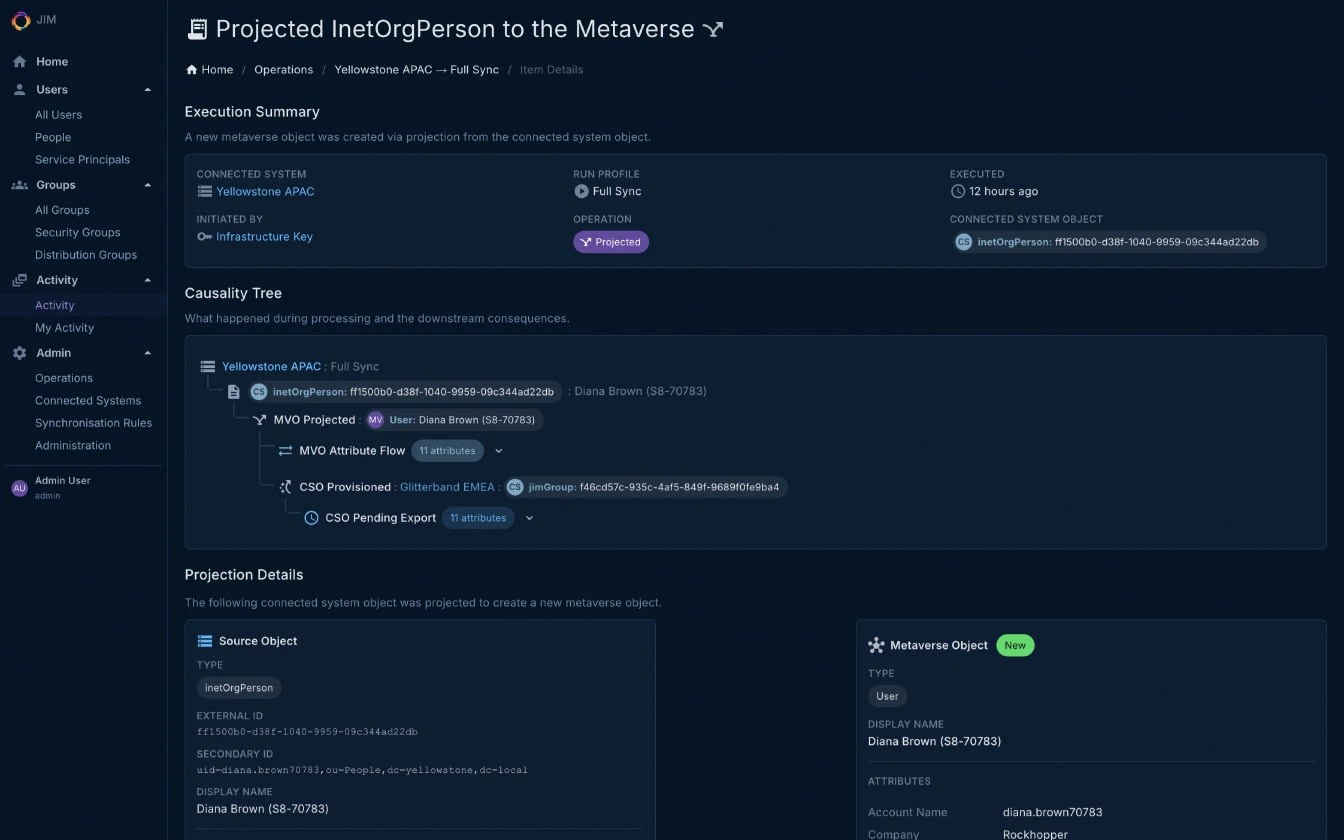The height and width of the screenshot is (840, 1344).
Task: Collapse the Users sidebar section arrow
Action: click(x=148, y=90)
